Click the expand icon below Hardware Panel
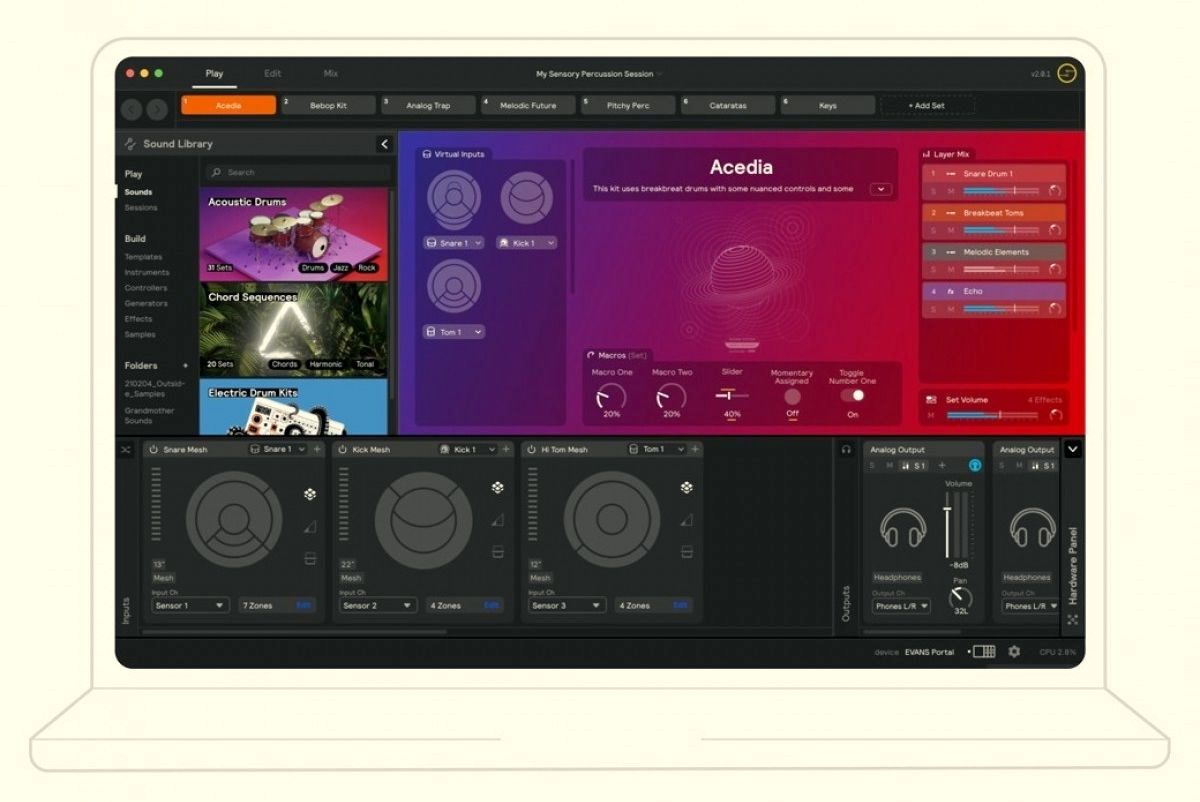This screenshot has width=1200, height=802. (1072, 620)
